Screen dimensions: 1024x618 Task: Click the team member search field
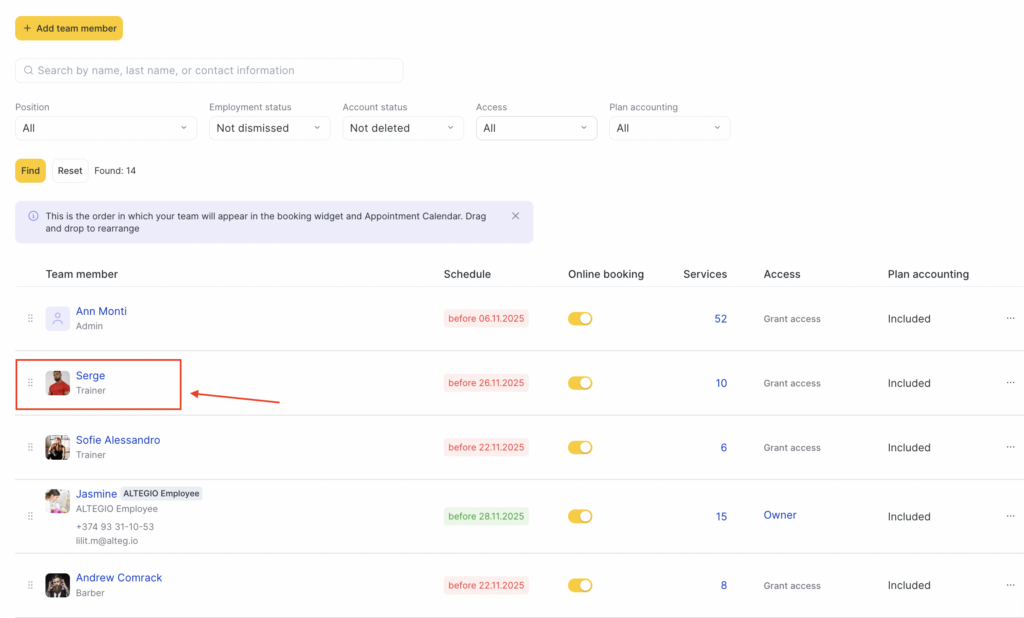tap(209, 70)
